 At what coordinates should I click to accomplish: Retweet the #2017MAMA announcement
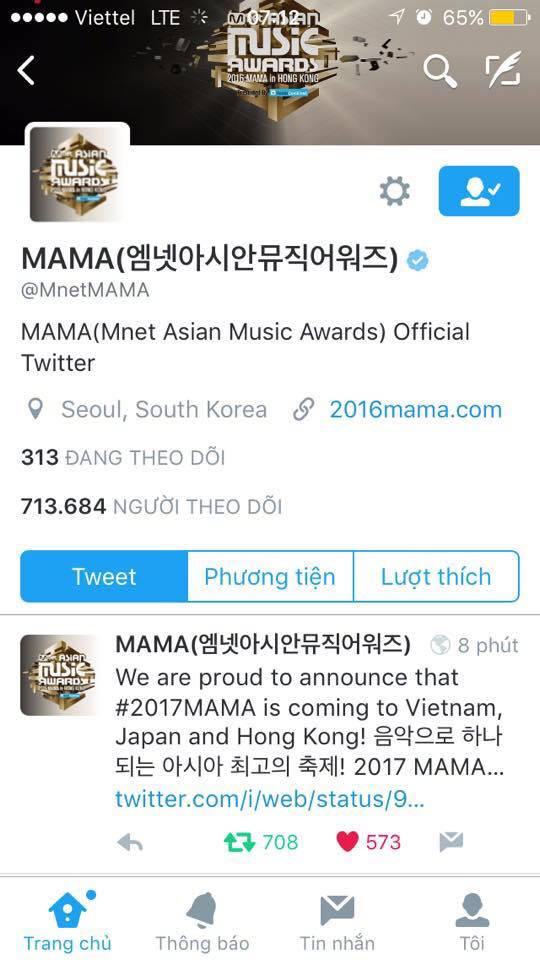click(x=261, y=842)
